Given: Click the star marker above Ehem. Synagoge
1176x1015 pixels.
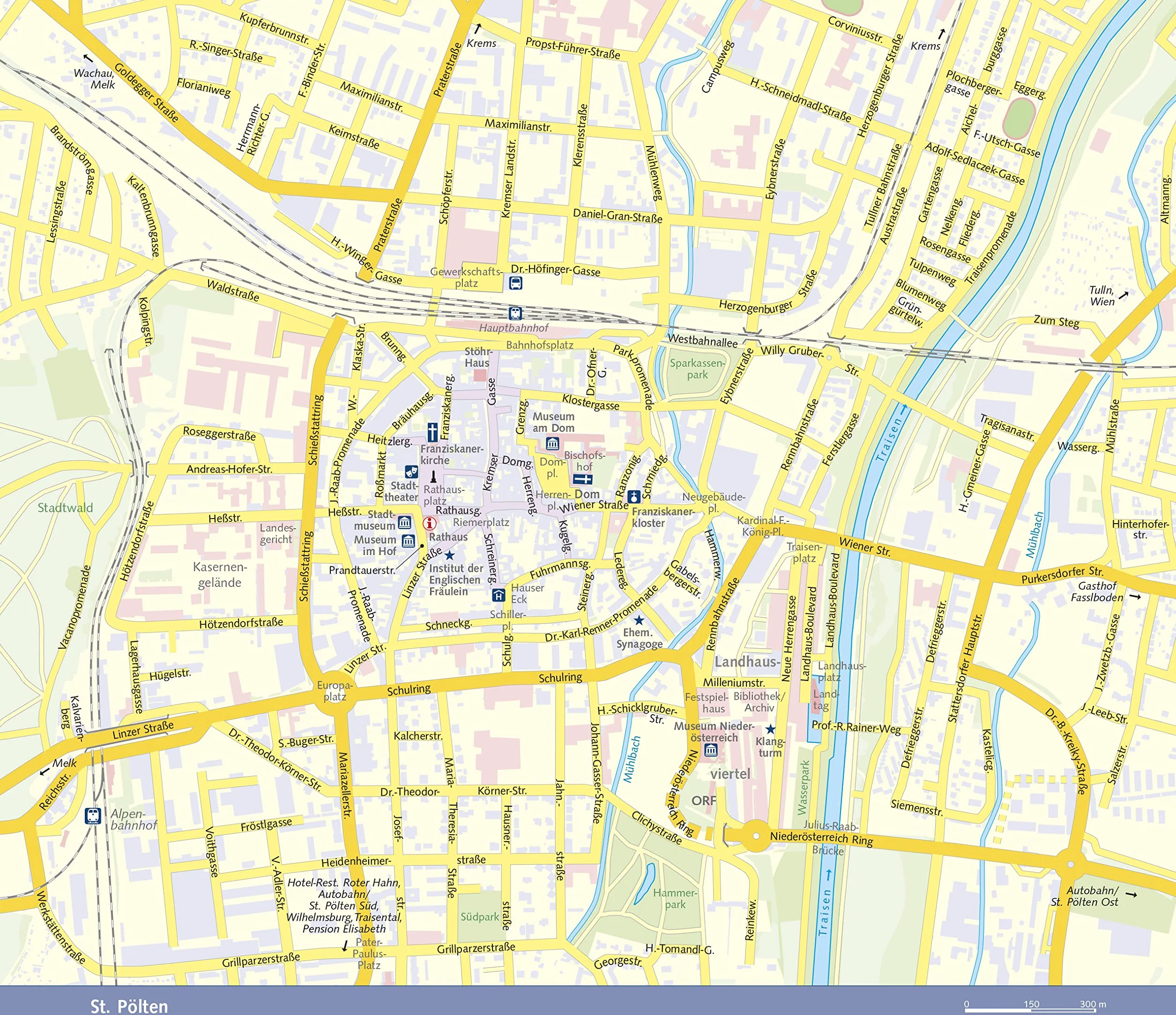Looking at the screenshot, I should click(x=639, y=620).
